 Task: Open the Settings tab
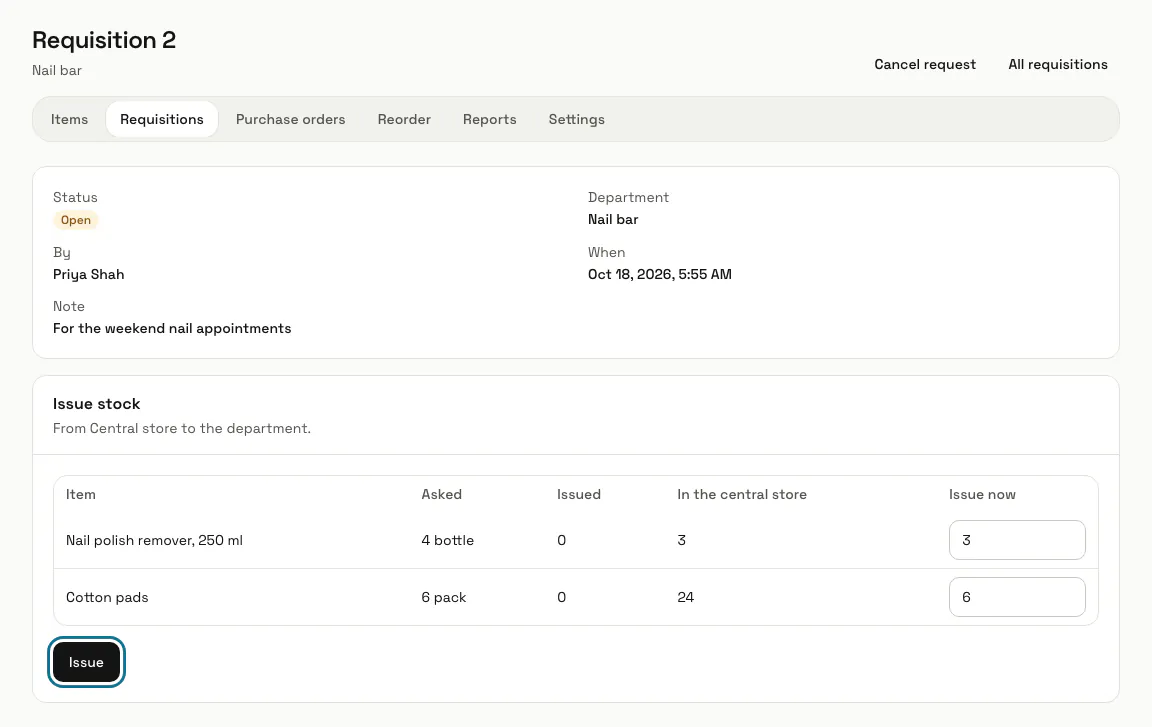pos(577,119)
